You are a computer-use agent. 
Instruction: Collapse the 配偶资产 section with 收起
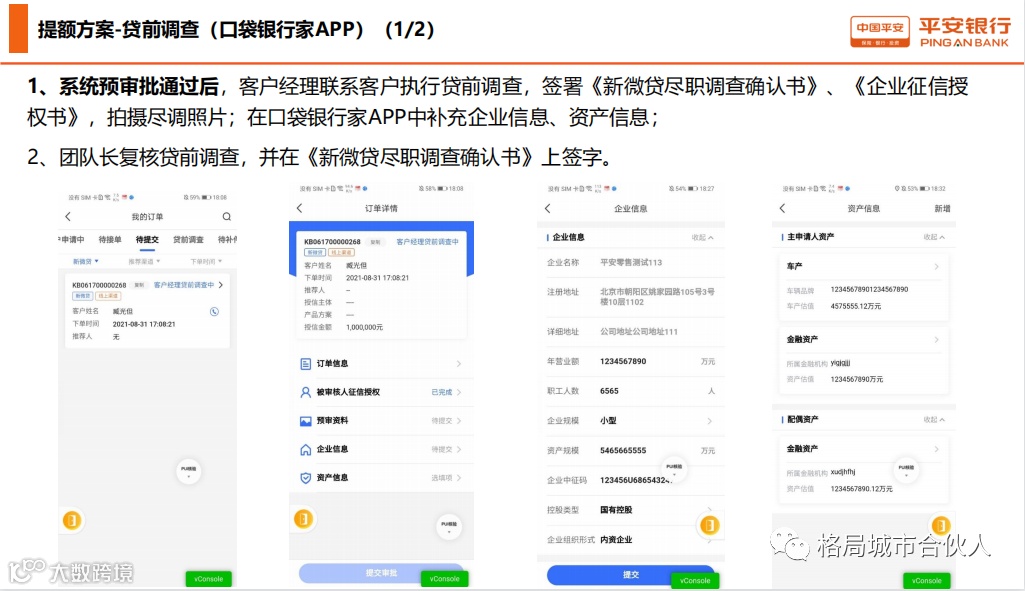(x=934, y=419)
